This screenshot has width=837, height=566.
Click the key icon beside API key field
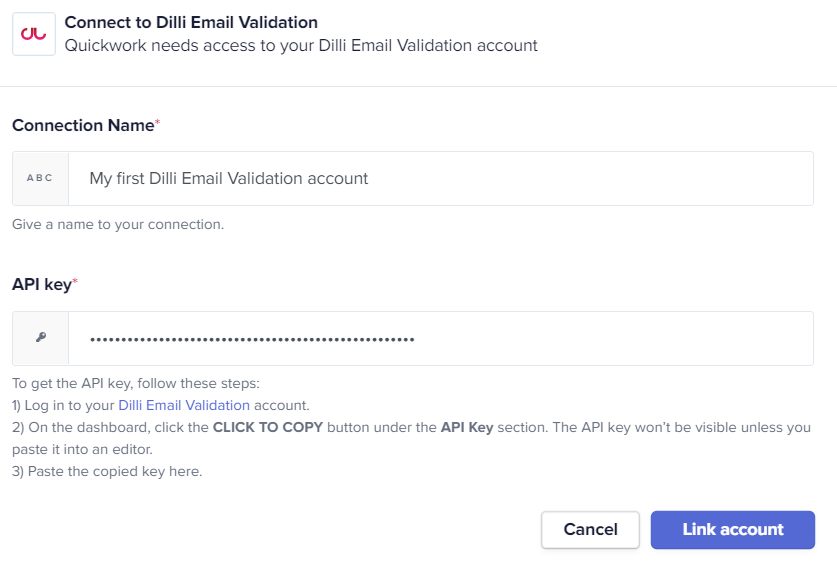click(x=41, y=337)
